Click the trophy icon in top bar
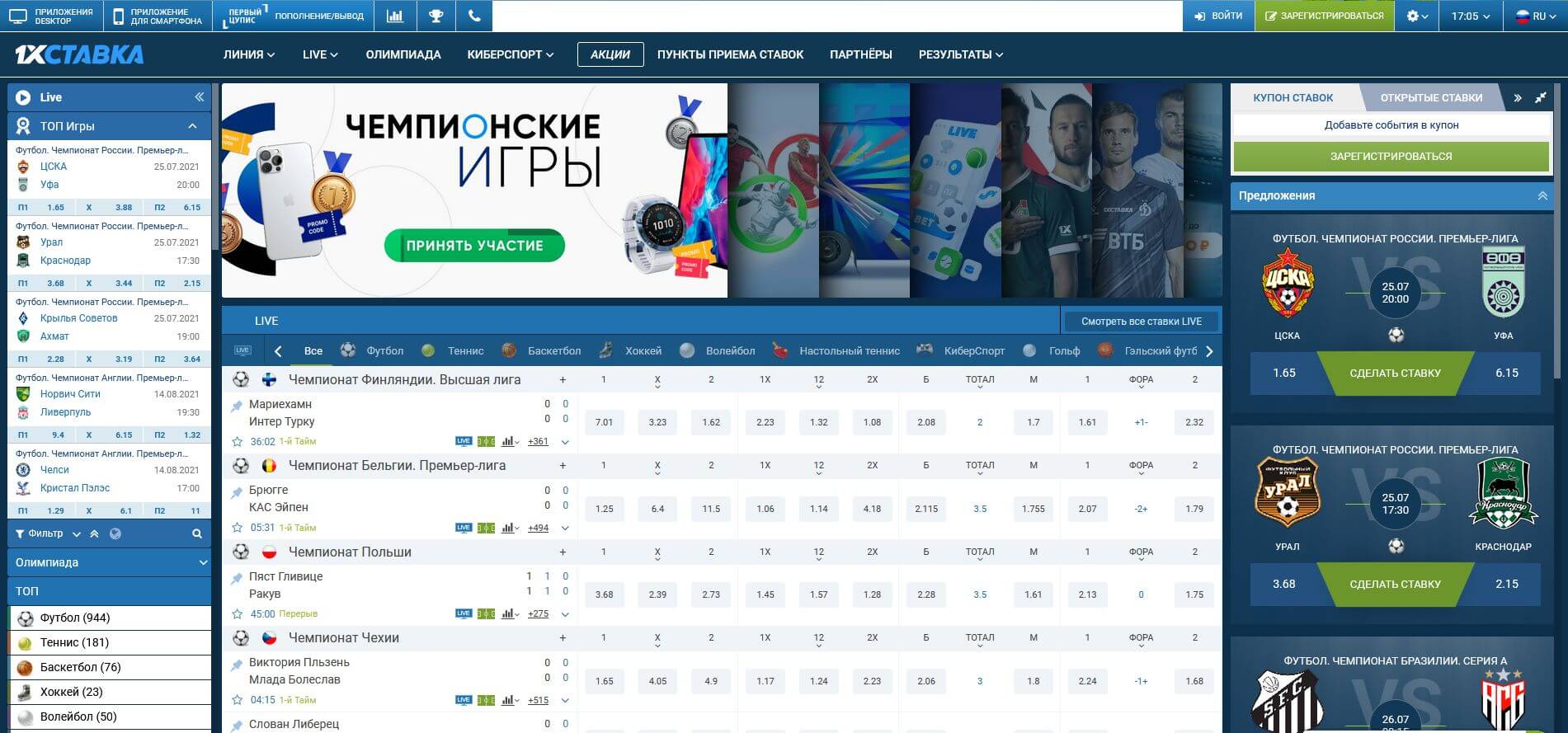 pos(435,16)
